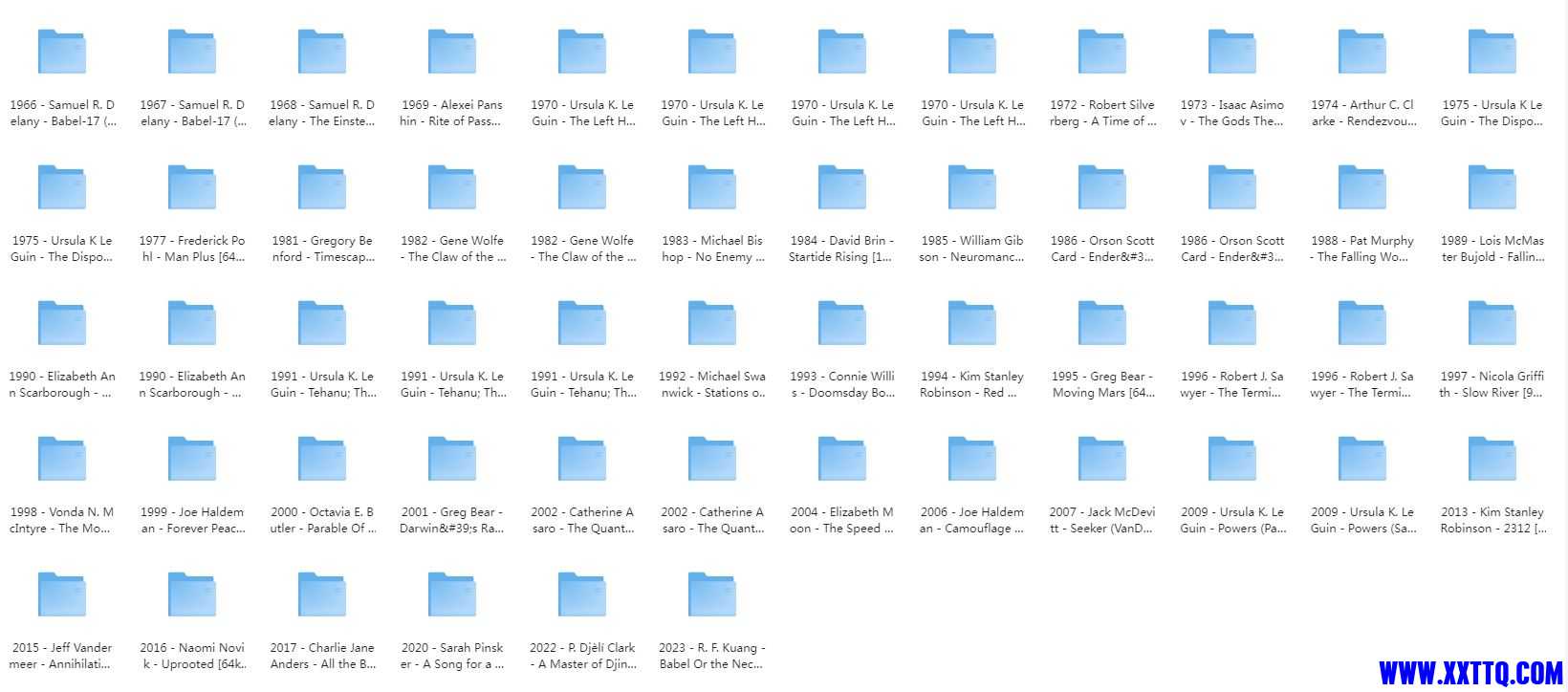Select the 1983 Michael Bishop folder icon
The image size is (1568, 692).
[x=712, y=187]
